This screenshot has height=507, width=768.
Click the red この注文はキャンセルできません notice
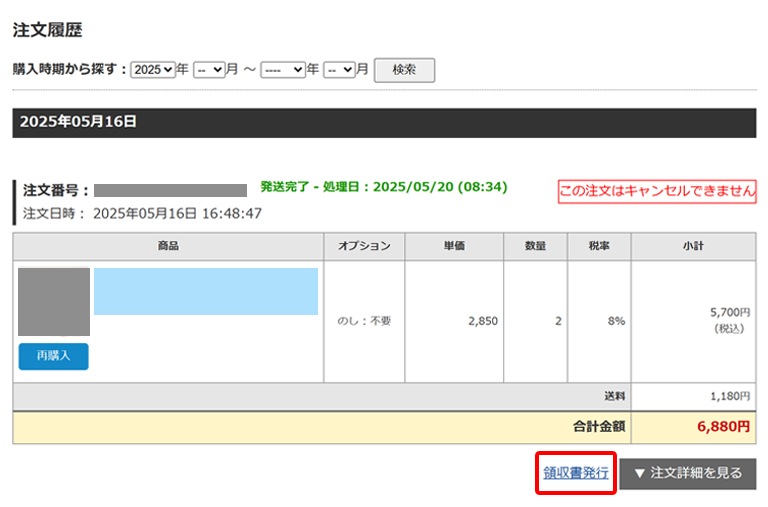657,191
